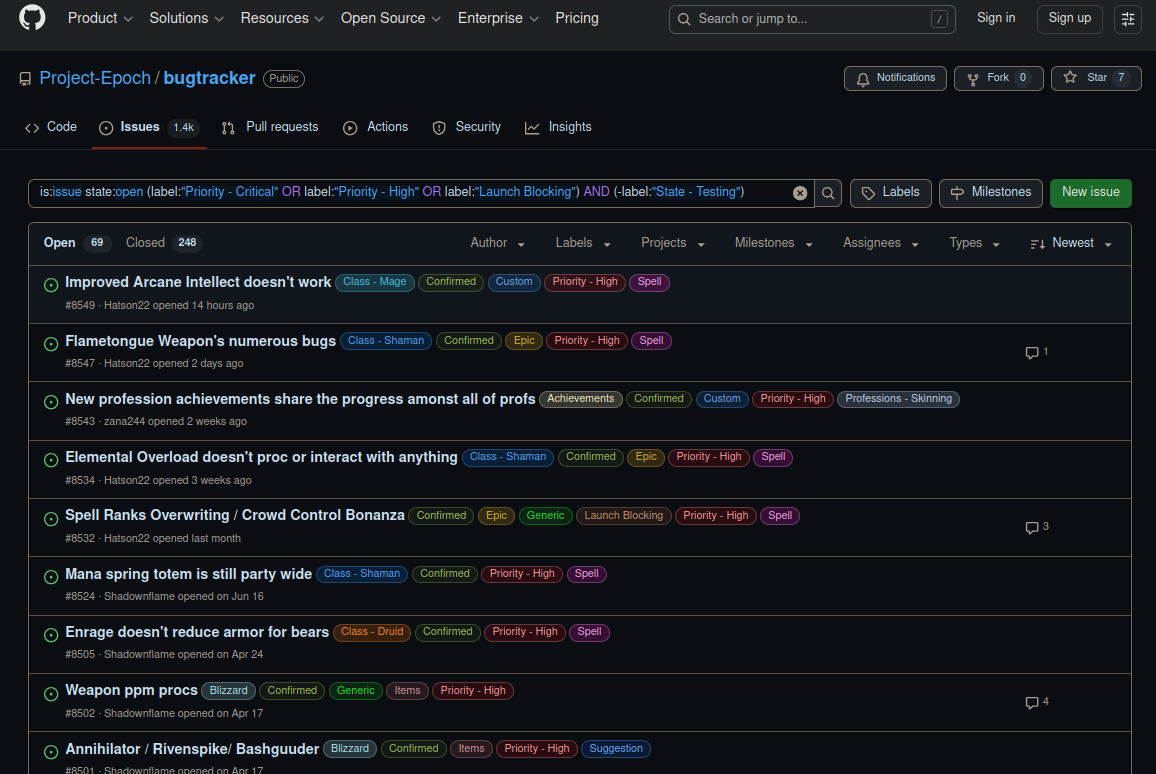Open the New profession achievements issue
The image size is (1156, 774).
300,400
